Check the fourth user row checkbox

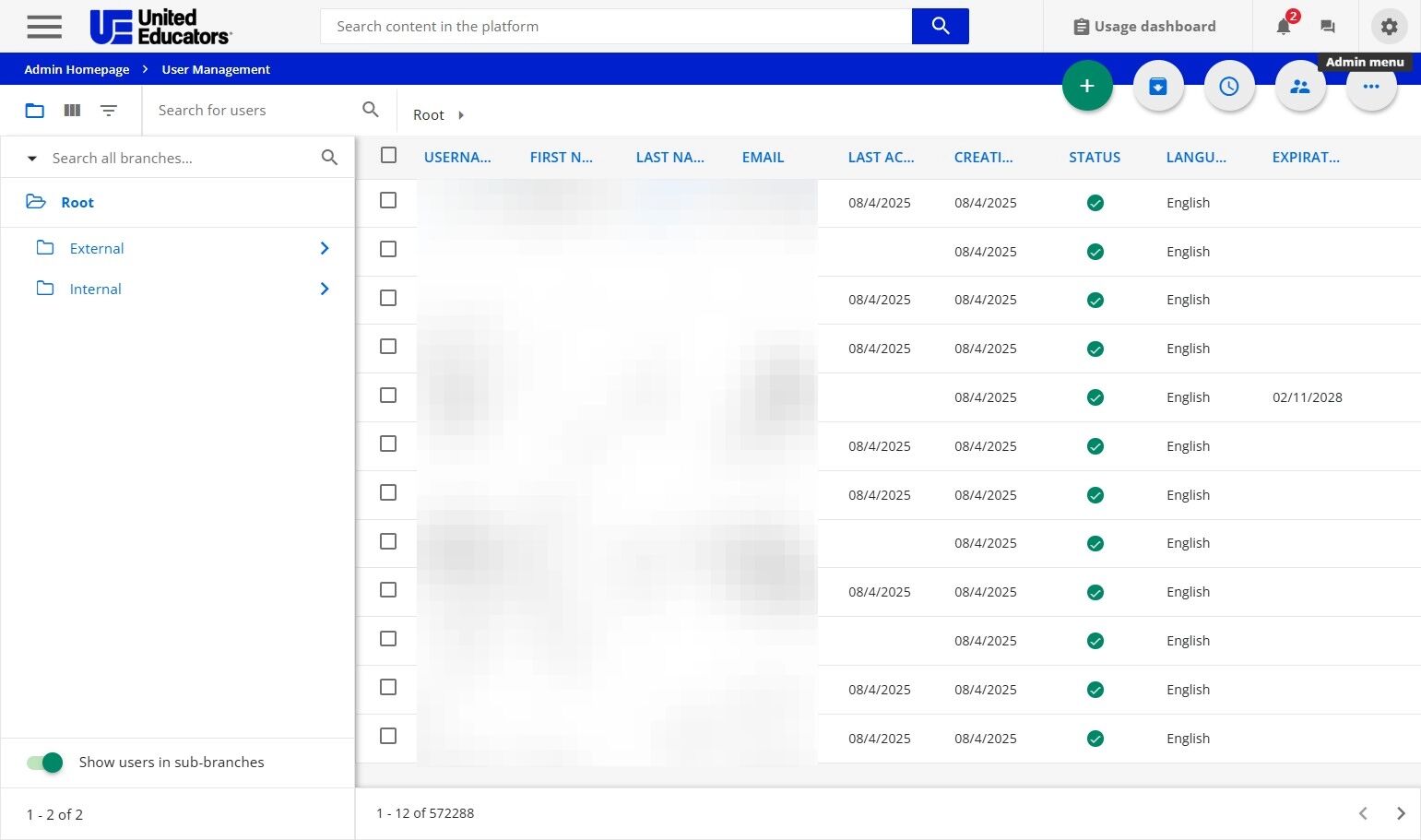(388, 346)
